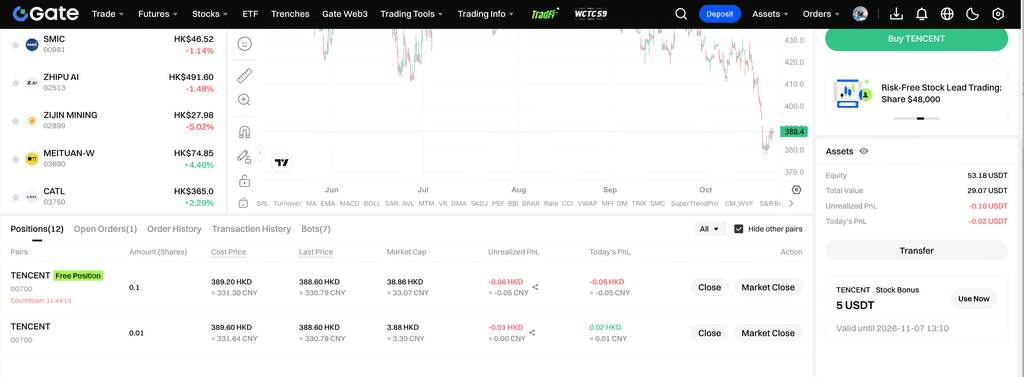Favorite ZHIPU AI with its star icon

point(15,83)
